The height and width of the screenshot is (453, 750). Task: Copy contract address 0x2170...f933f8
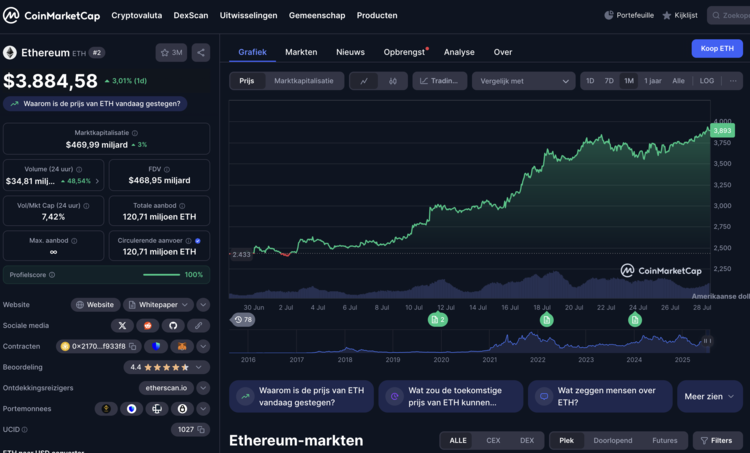[133, 346]
